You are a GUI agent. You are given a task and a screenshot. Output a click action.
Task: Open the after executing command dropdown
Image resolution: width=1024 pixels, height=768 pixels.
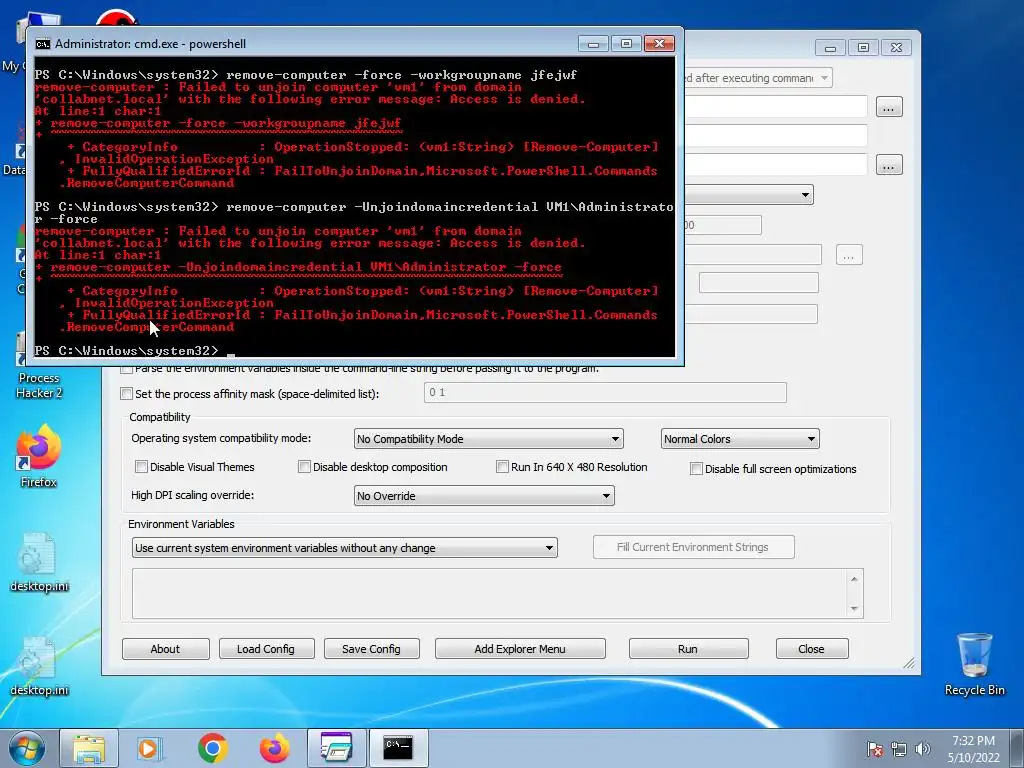pyautogui.click(x=758, y=78)
